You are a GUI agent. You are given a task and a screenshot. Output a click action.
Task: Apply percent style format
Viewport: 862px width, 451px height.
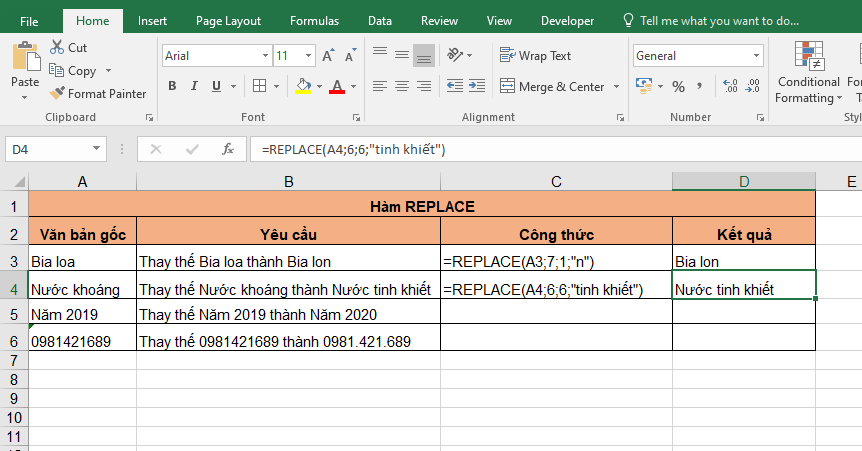[x=678, y=87]
